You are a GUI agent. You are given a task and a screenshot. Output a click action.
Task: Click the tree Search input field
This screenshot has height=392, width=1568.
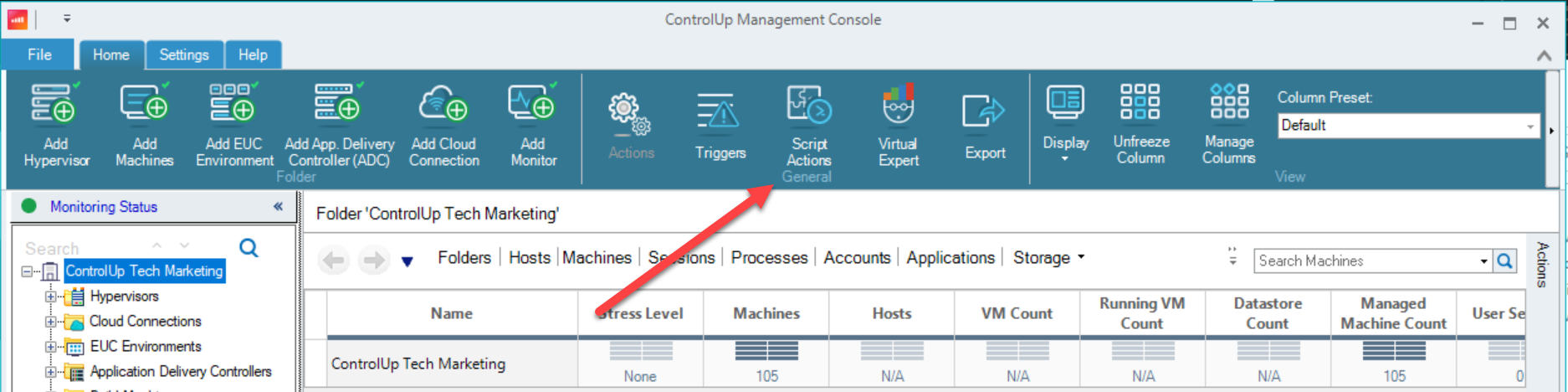(x=84, y=248)
